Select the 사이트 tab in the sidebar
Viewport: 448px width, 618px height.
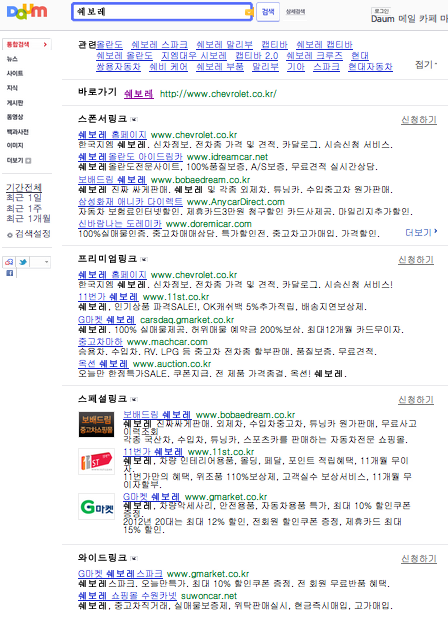click(15, 73)
